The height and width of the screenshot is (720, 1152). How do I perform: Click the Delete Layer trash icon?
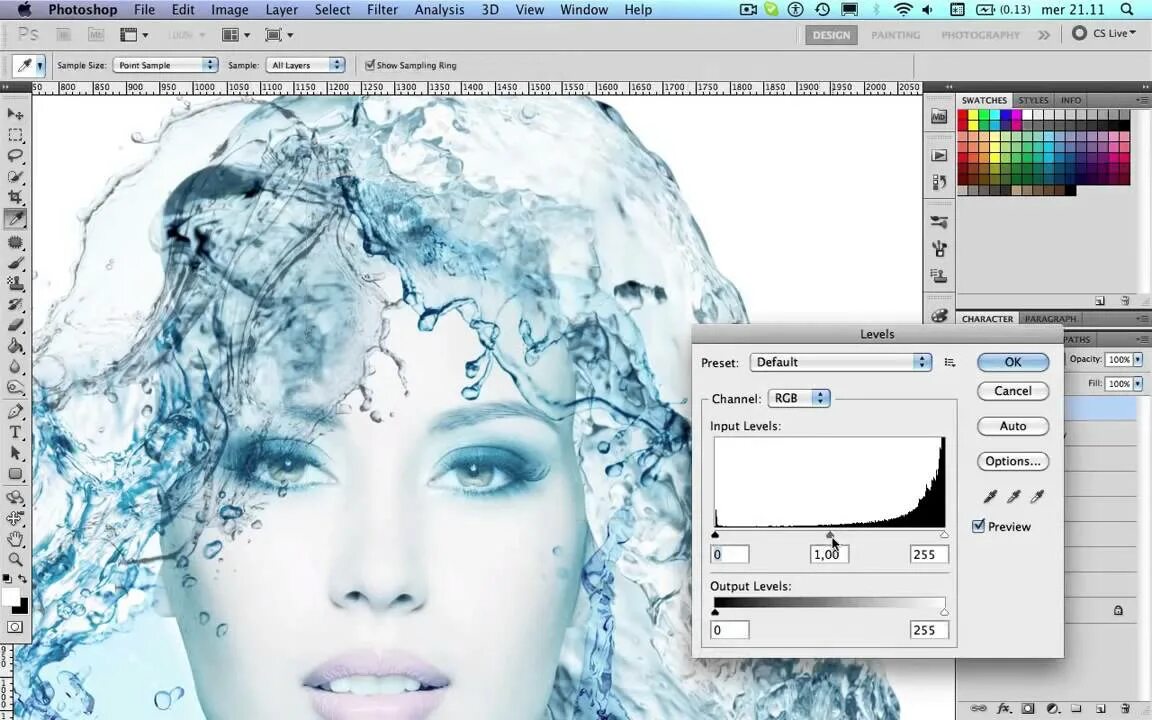1125,708
